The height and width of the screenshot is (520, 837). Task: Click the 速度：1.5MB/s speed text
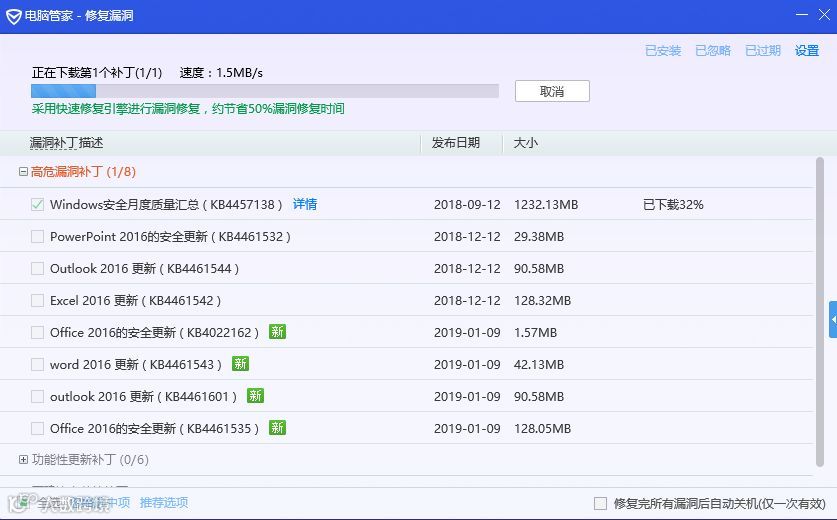point(221,73)
